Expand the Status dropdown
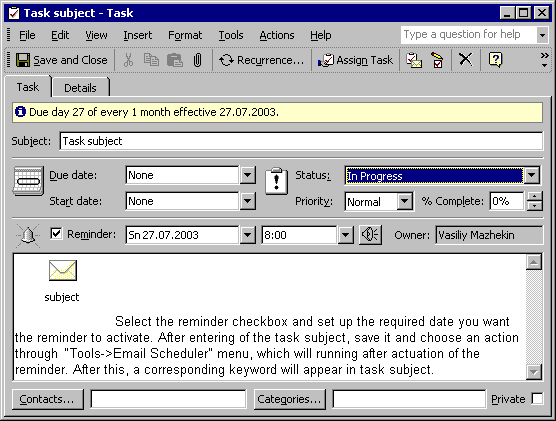 pos(532,175)
